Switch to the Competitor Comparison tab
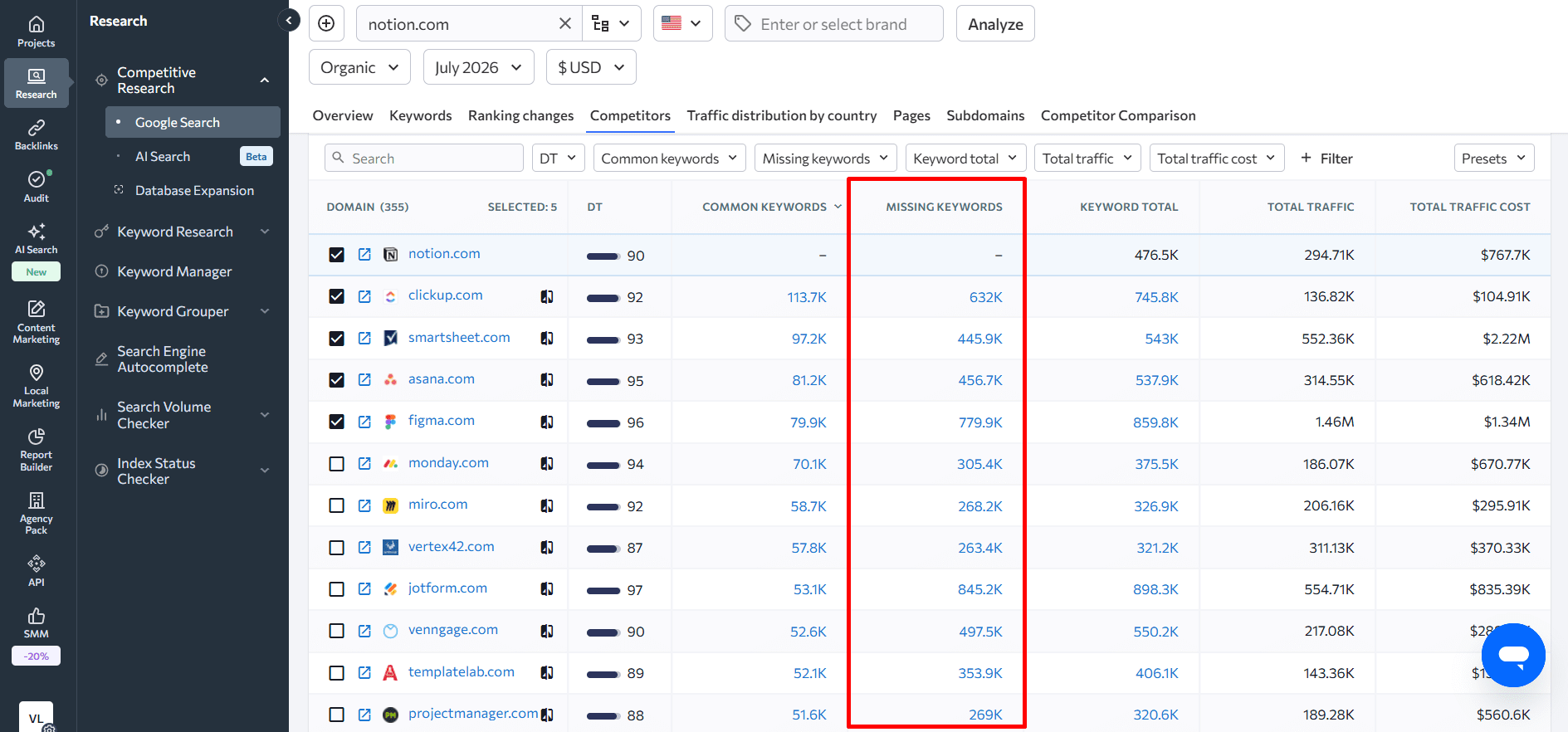The width and height of the screenshot is (1568, 732). point(1118,115)
